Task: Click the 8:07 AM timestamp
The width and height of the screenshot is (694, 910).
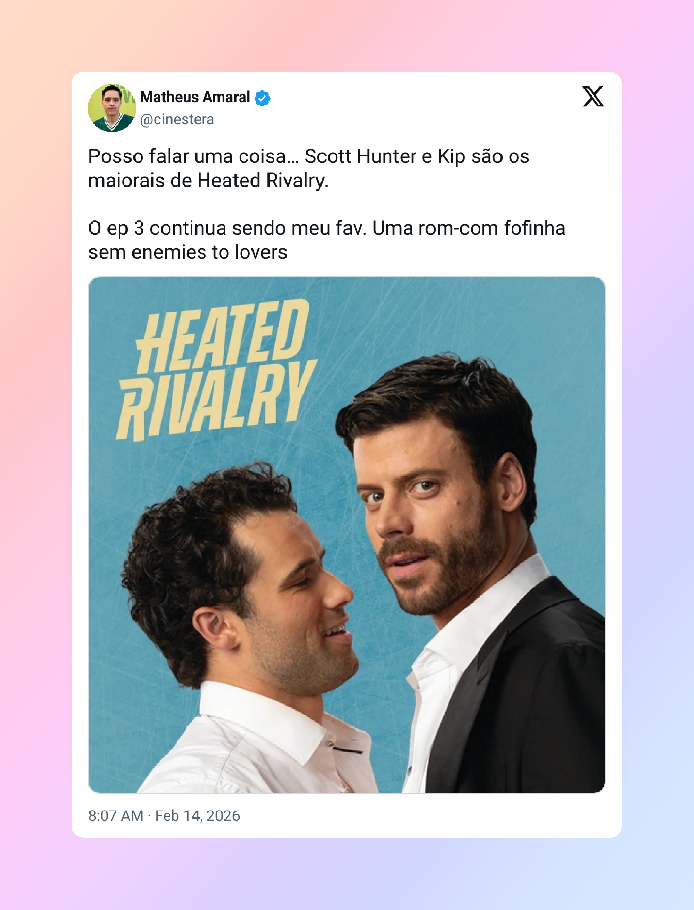Action: pyautogui.click(x=115, y=815)
